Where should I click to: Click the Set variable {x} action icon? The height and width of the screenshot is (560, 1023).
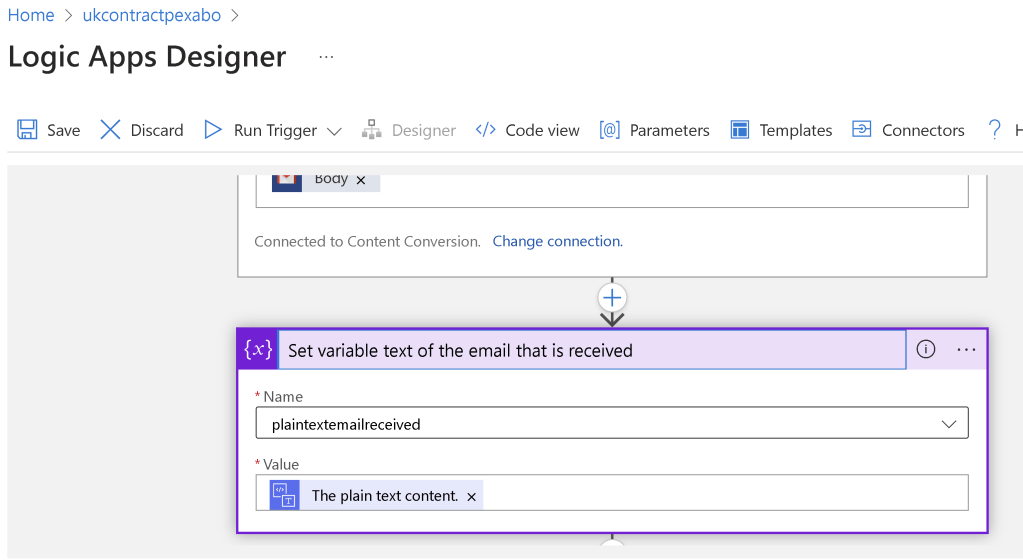[258, 349]
